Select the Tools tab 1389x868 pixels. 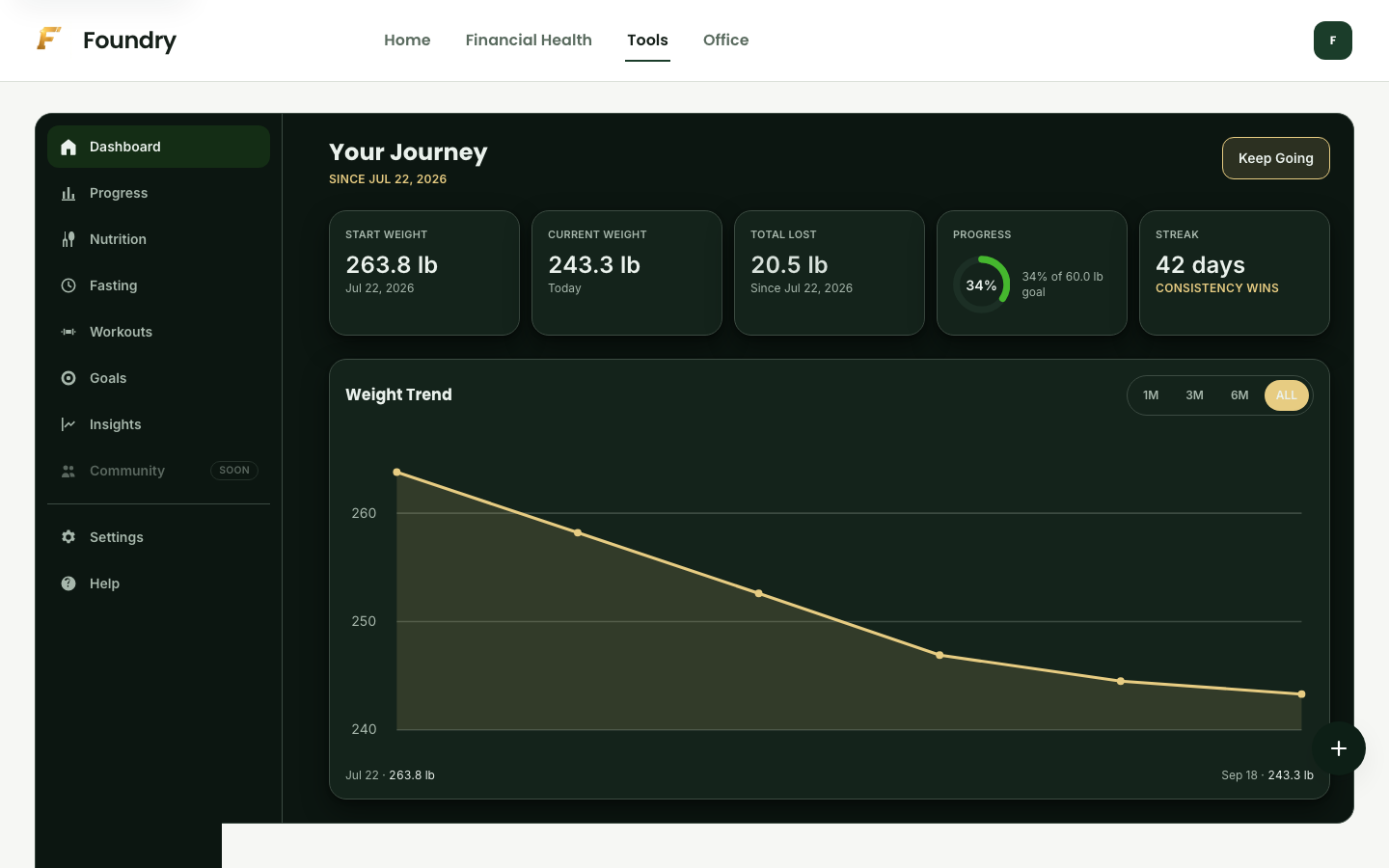tap(647, 41)
